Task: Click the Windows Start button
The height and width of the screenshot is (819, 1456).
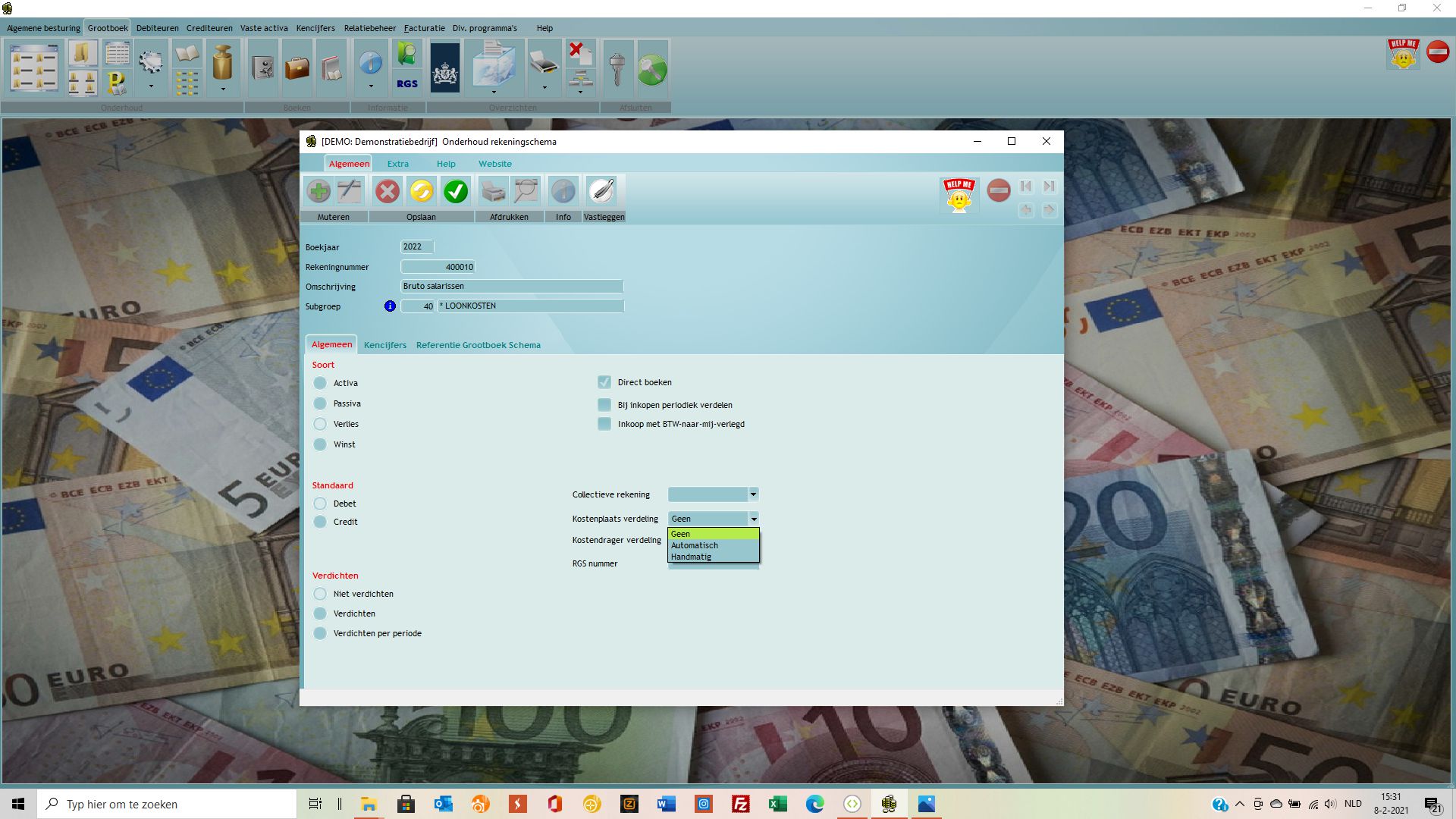Action: 18,804
